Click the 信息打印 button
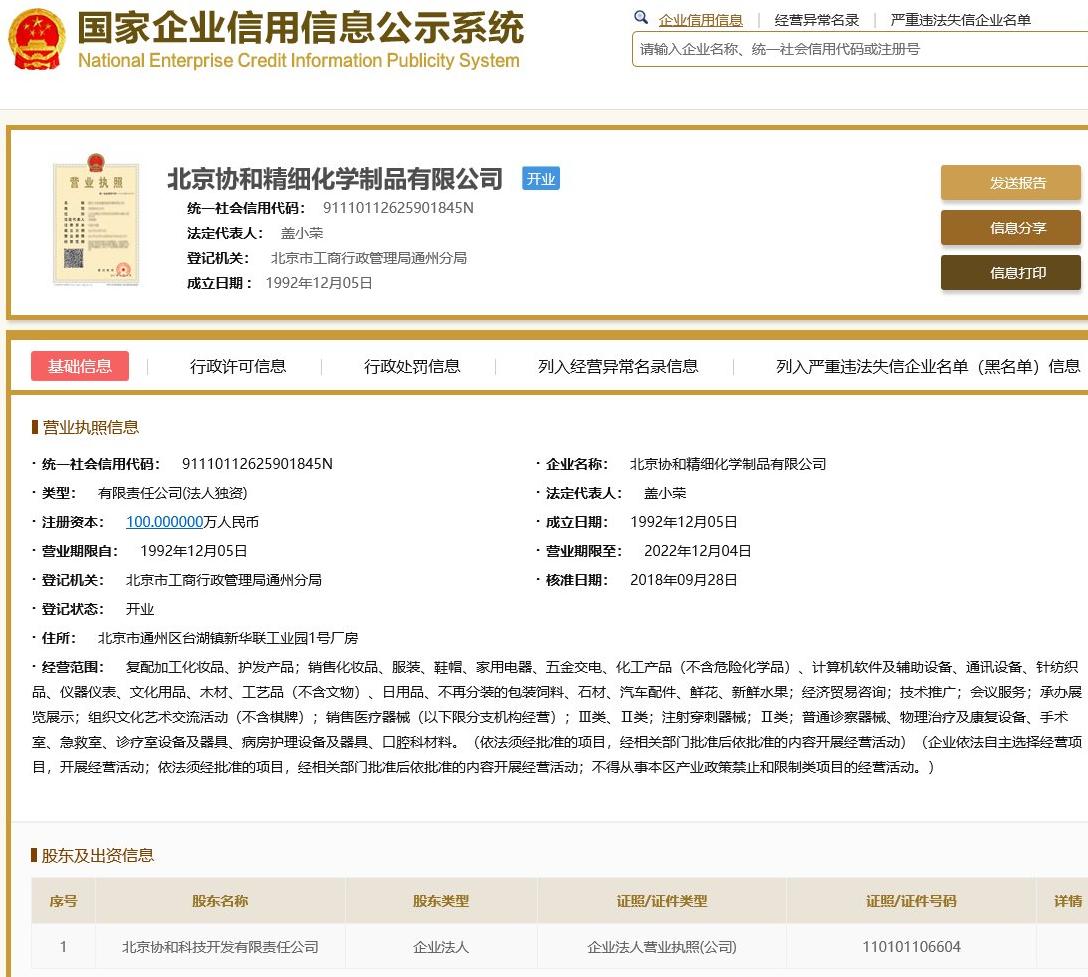Image resolution: width=1088 pixels, height=977 pixels. (x=1010, y=272)
